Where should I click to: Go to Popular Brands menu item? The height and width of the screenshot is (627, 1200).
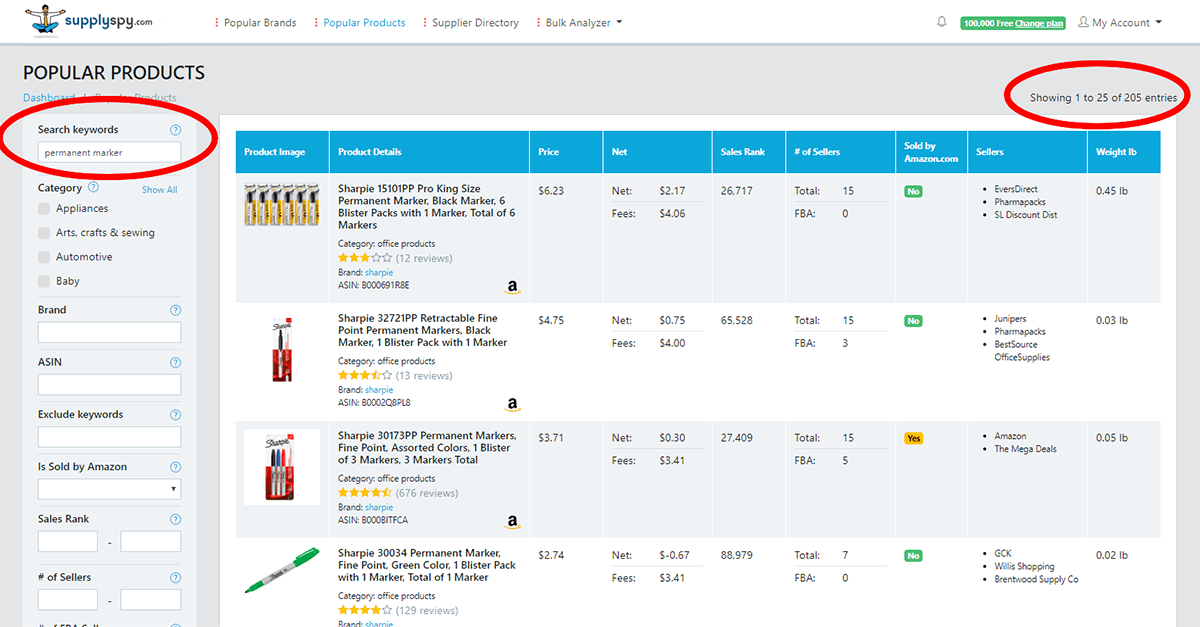(256, 23)
